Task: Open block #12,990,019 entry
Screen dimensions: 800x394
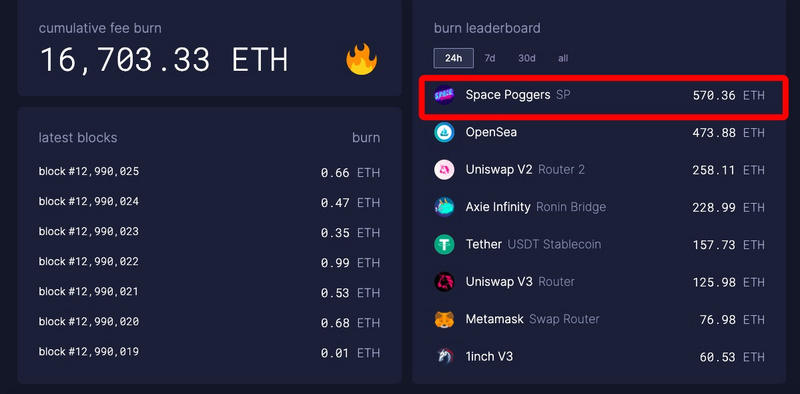Action: pyautogui.click(x=209, y=352)
